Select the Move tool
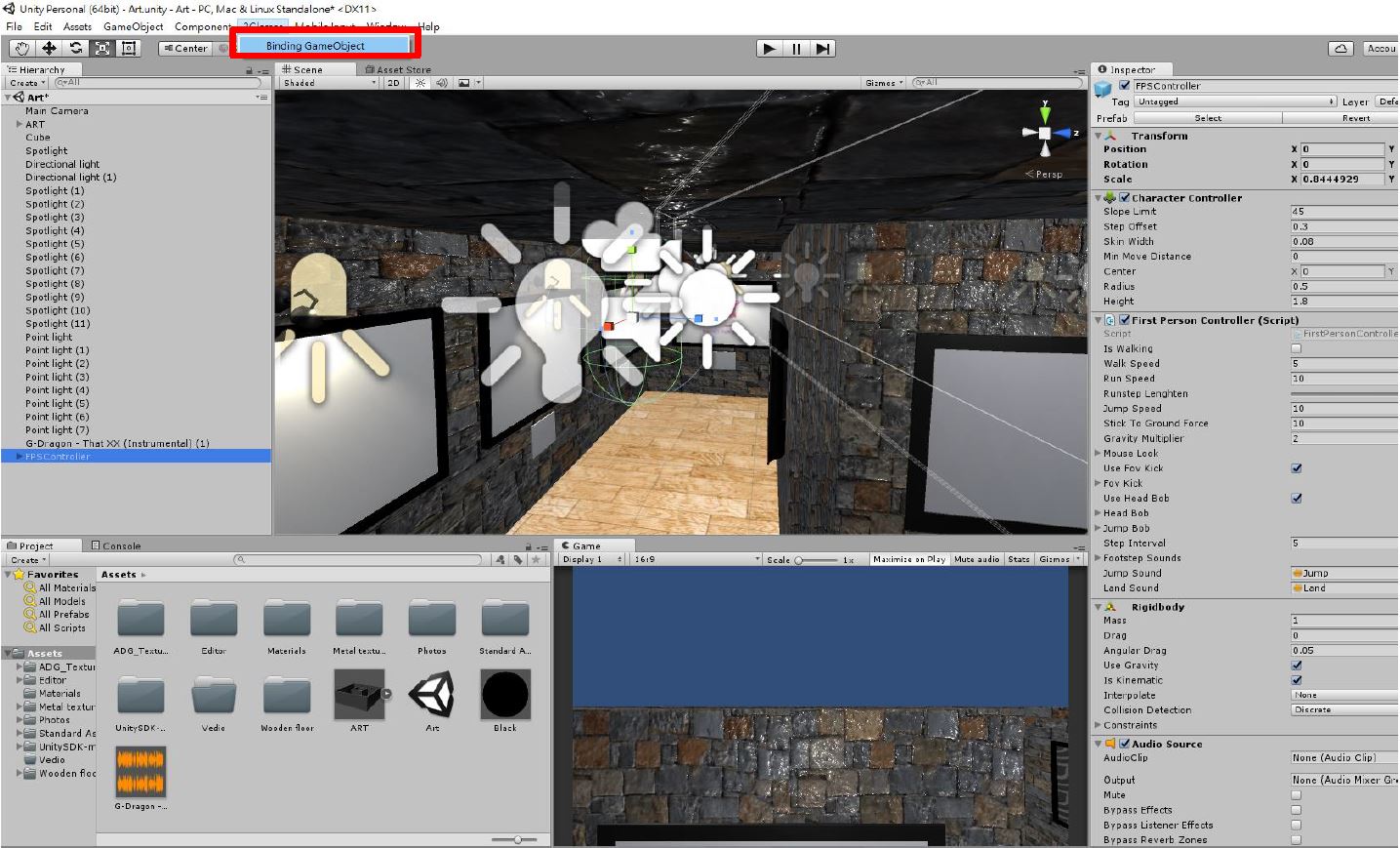The width and height of the screenshot is (1400, 848). click(49, 48)
